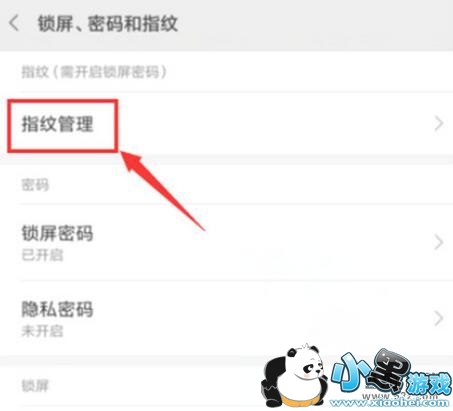Click the red highlight box around 指纹管理
The height and width of the screenshot is (411, 453).
[x=63, y=126]
